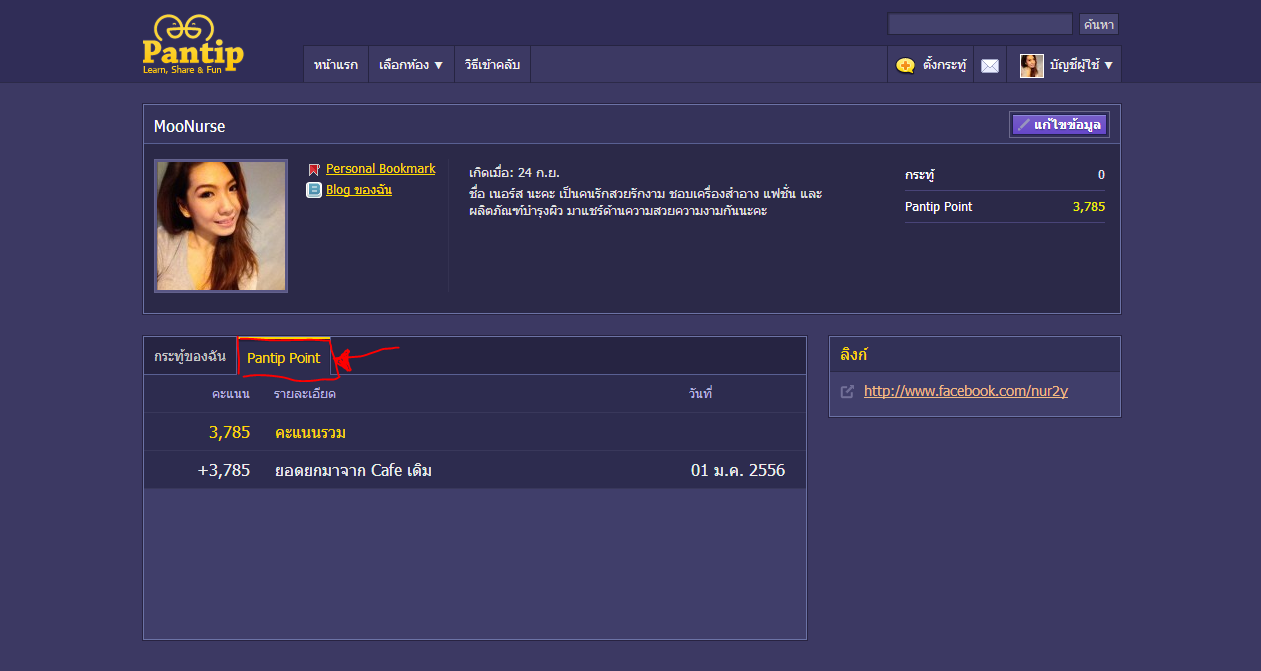1261x671 pixels.
Task: Go to หน้าแรก home menu item
Action: click(336, 64)
